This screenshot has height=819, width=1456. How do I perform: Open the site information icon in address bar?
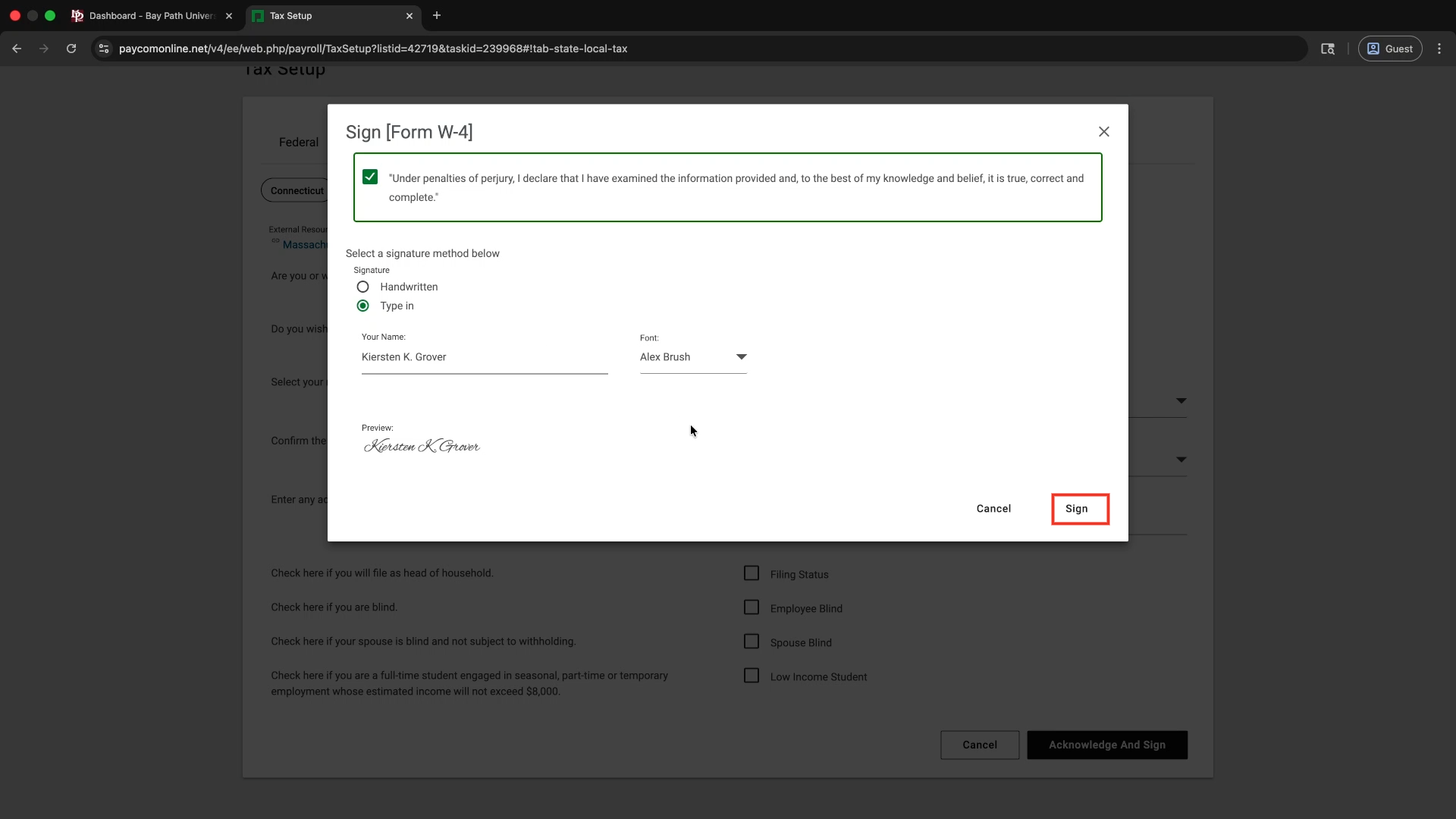[x=104, y=49]
